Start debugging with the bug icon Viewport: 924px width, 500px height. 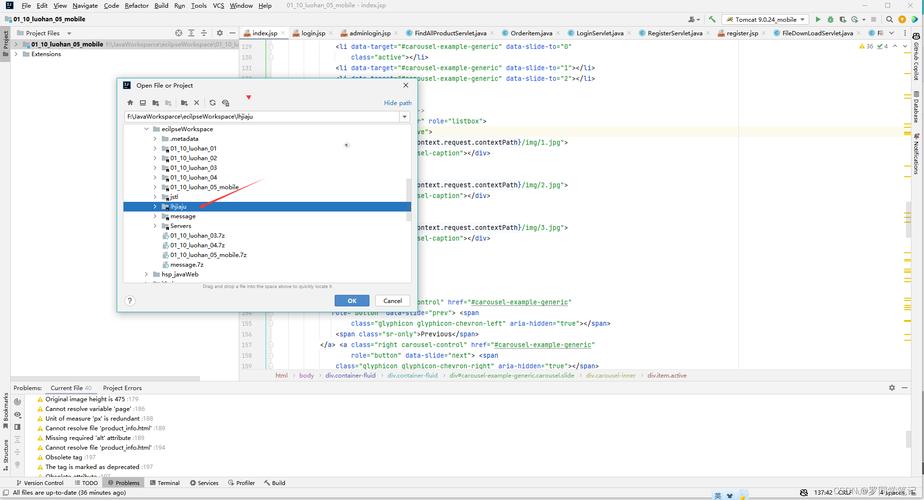coord(830,19)
